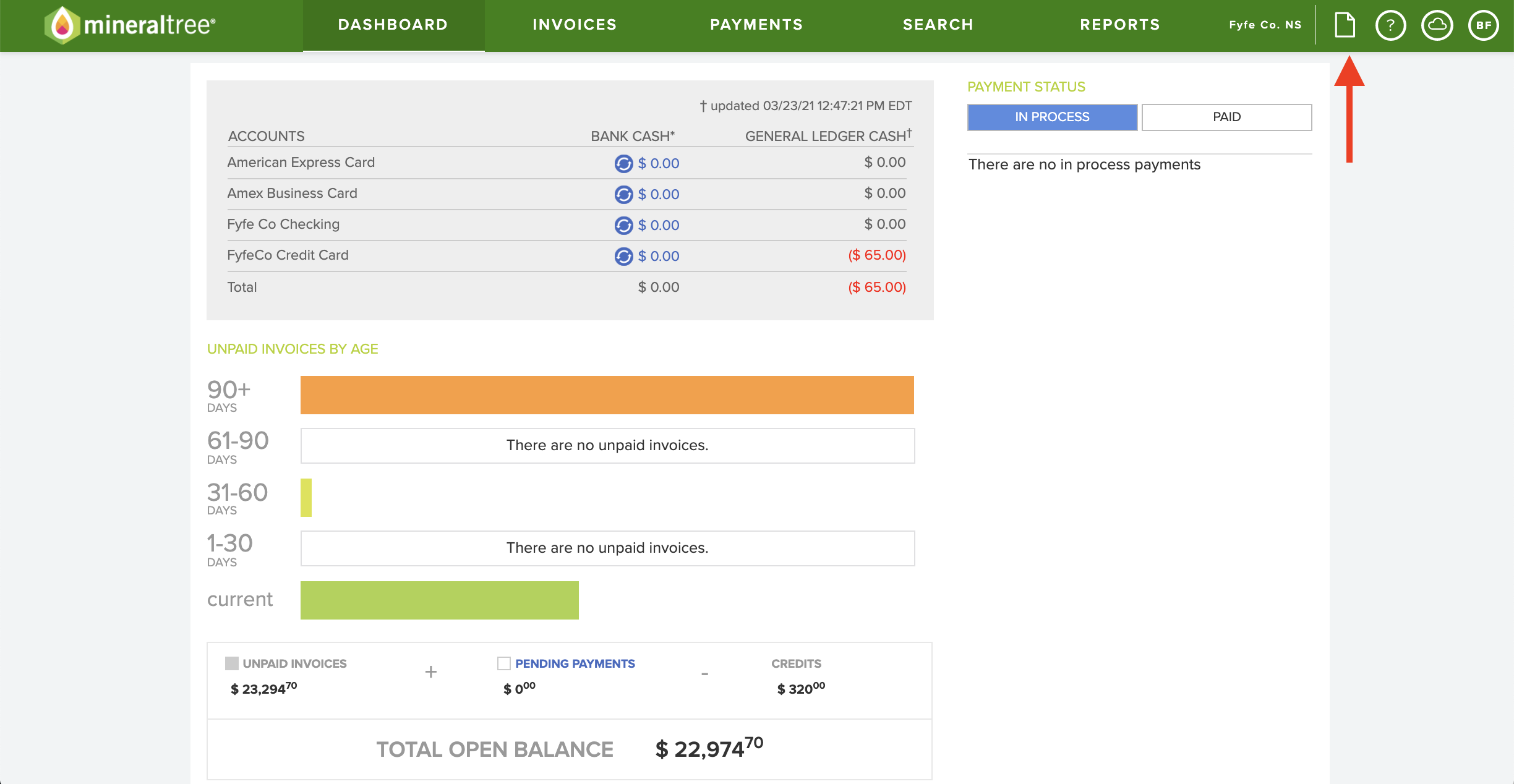Image resolution: width=1514 pixels, height=784 pixels.
Task: Click the updated 03/23/21 timestamp text
Action: coord(806,106)
